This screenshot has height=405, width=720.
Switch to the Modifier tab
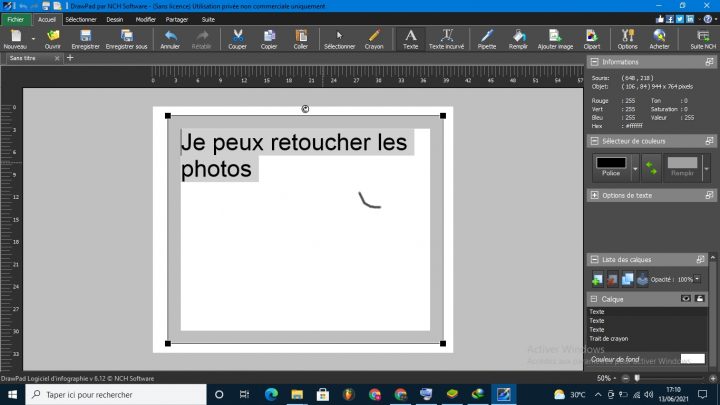(x=146, y=19)
